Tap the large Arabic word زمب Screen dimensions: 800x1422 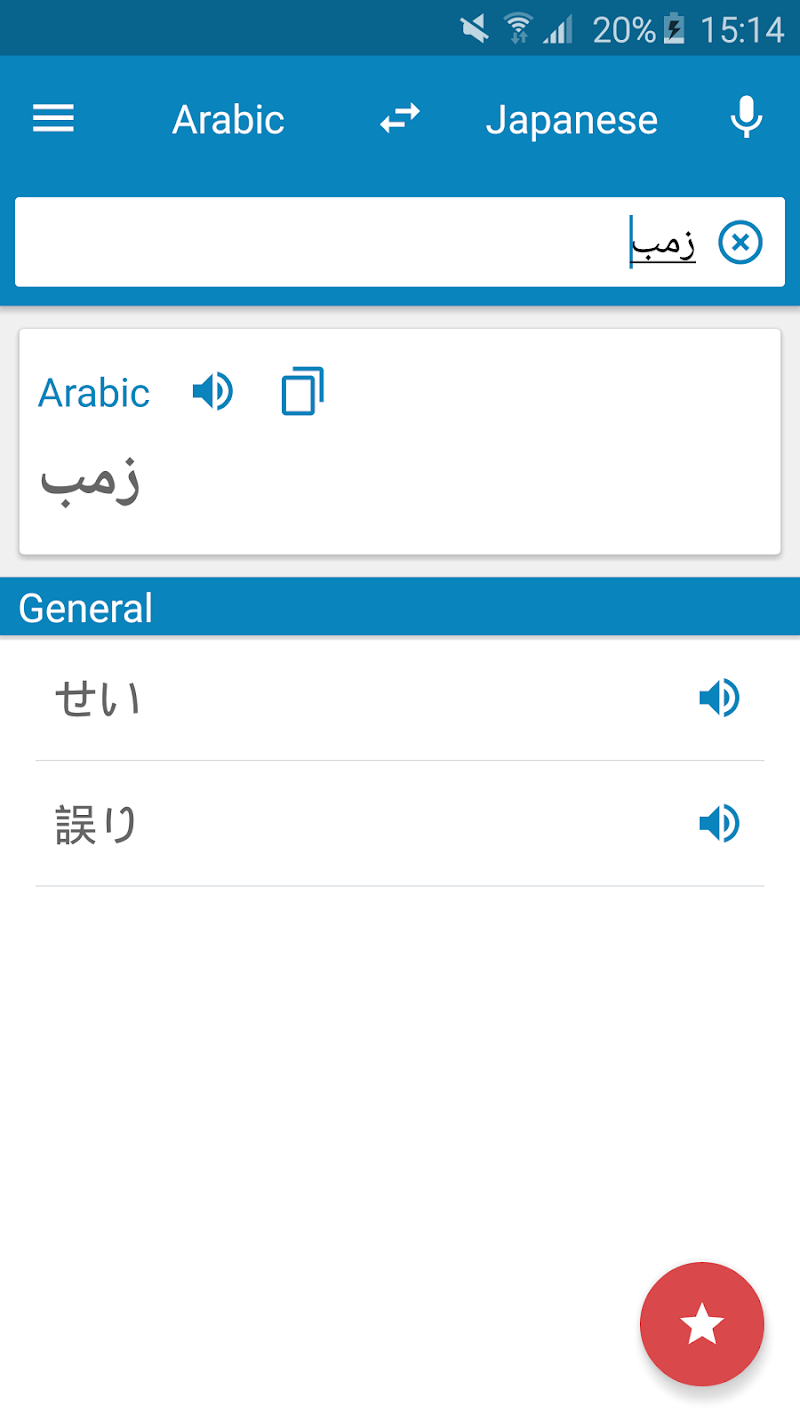point(90,480)
